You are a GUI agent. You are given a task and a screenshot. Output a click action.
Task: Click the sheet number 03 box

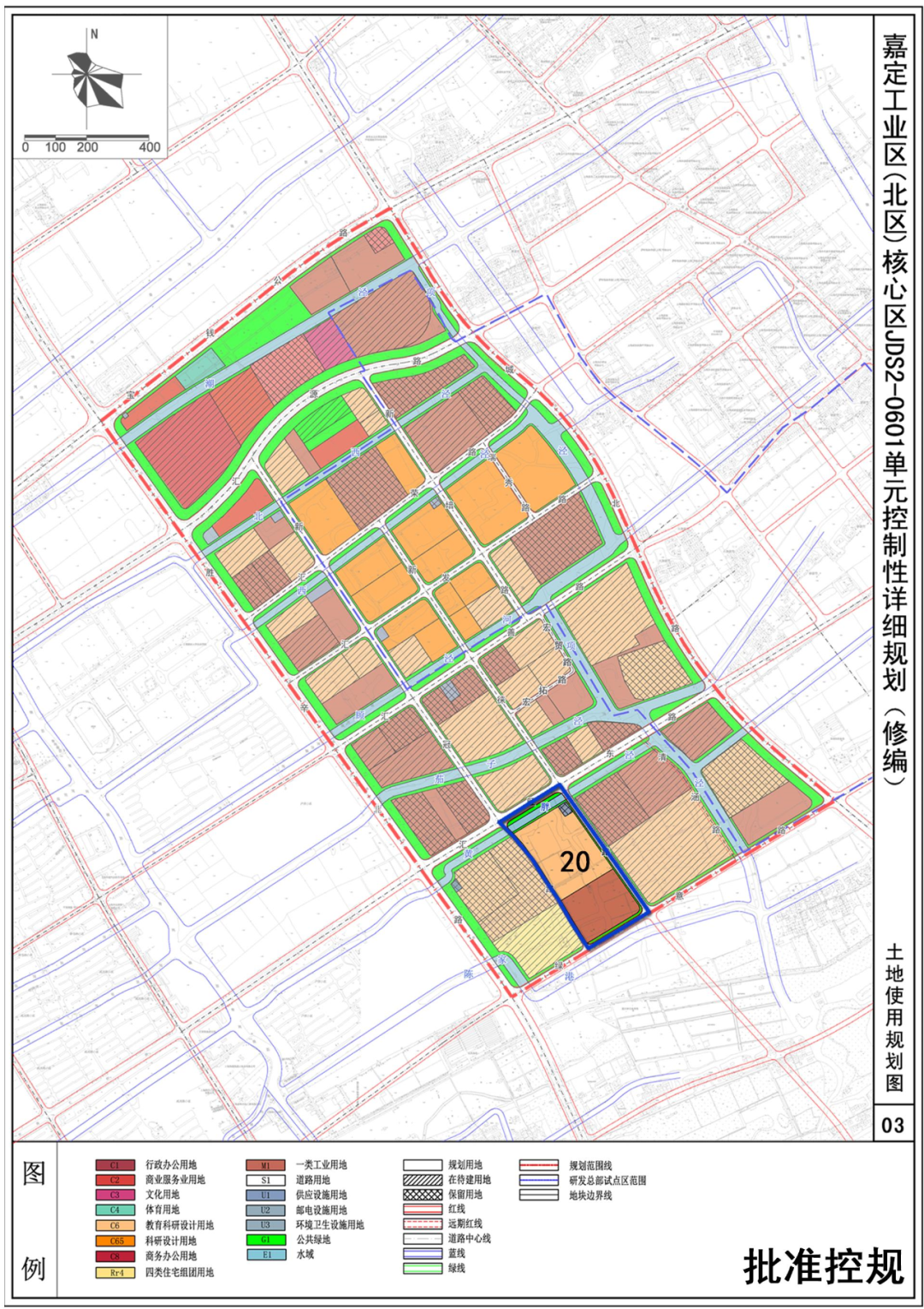click(x=893, y=1125)
